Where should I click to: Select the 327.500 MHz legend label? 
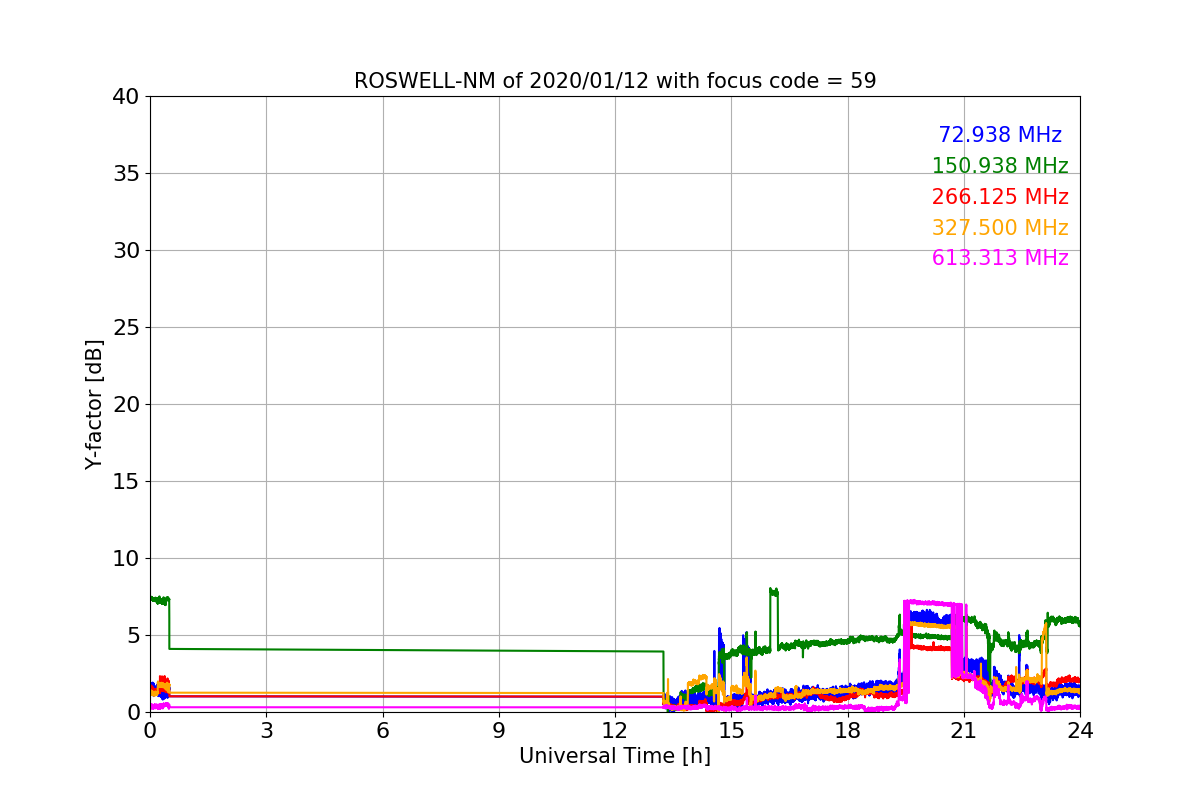coord(1000,228)
